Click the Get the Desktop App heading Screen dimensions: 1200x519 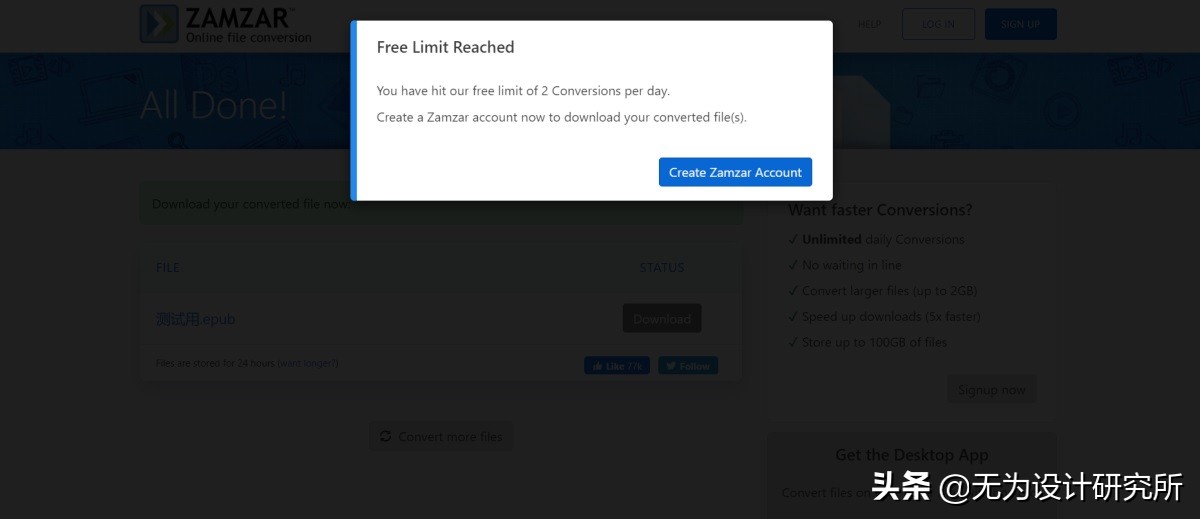pyautogui.click(x=912, y=454)
